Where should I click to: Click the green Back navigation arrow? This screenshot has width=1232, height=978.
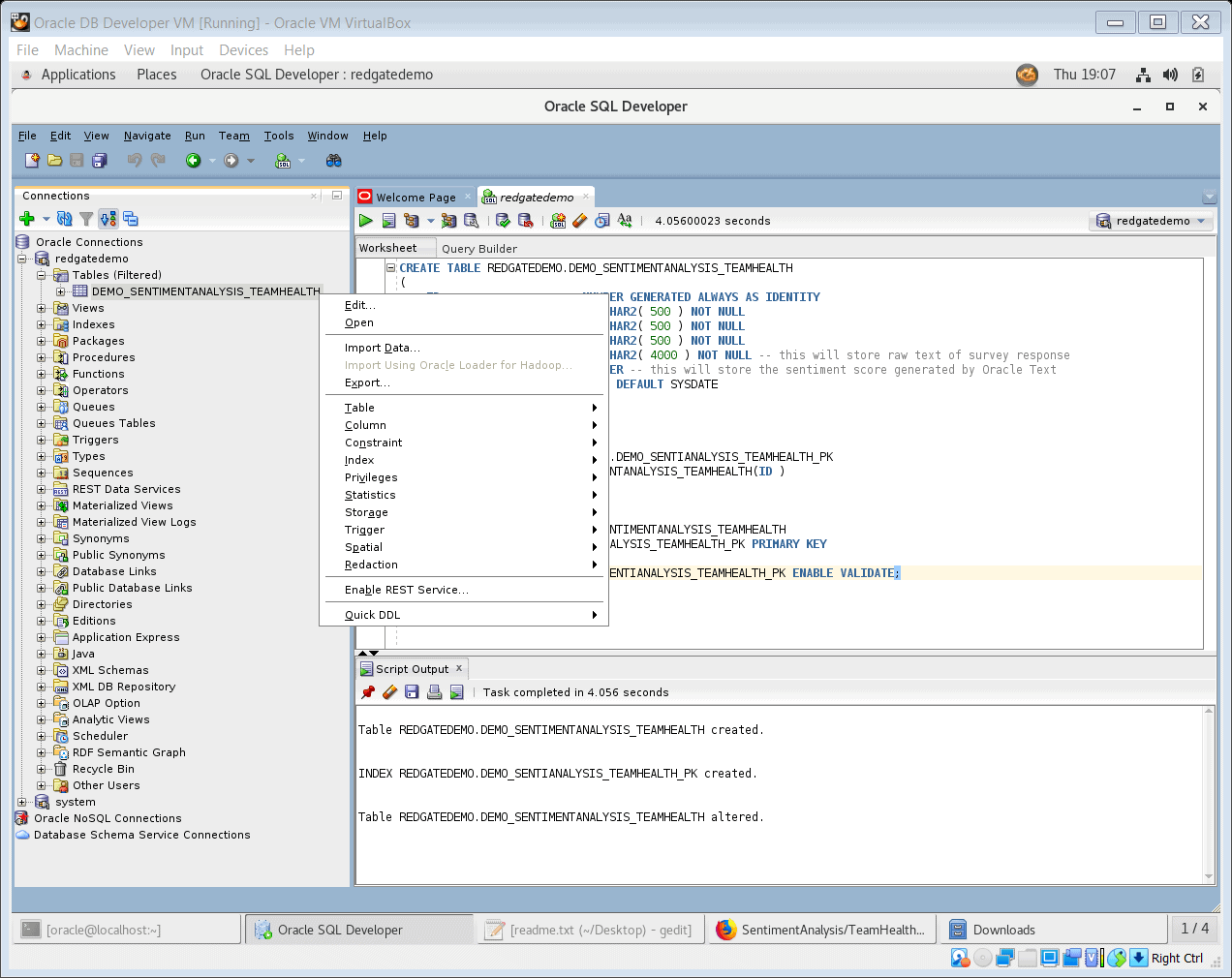(194, 160)
